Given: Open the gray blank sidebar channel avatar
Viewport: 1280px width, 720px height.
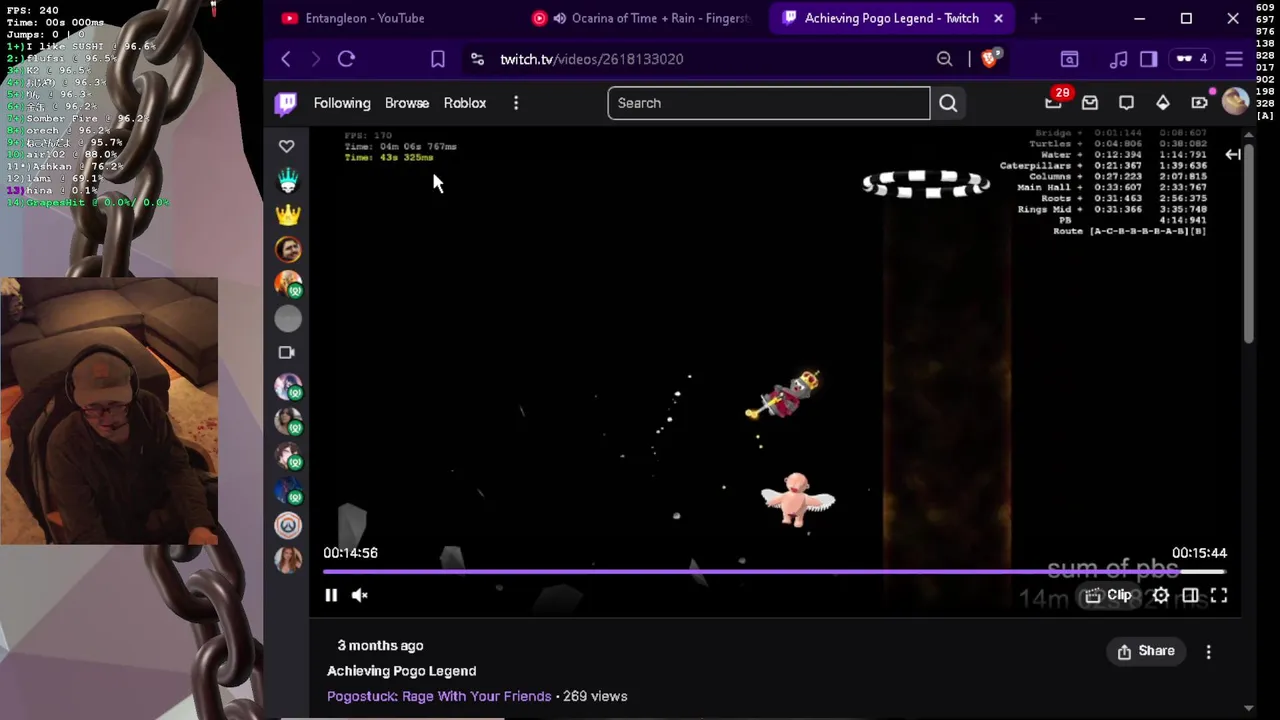Looking at the screenshot, I should pos(288,319).
